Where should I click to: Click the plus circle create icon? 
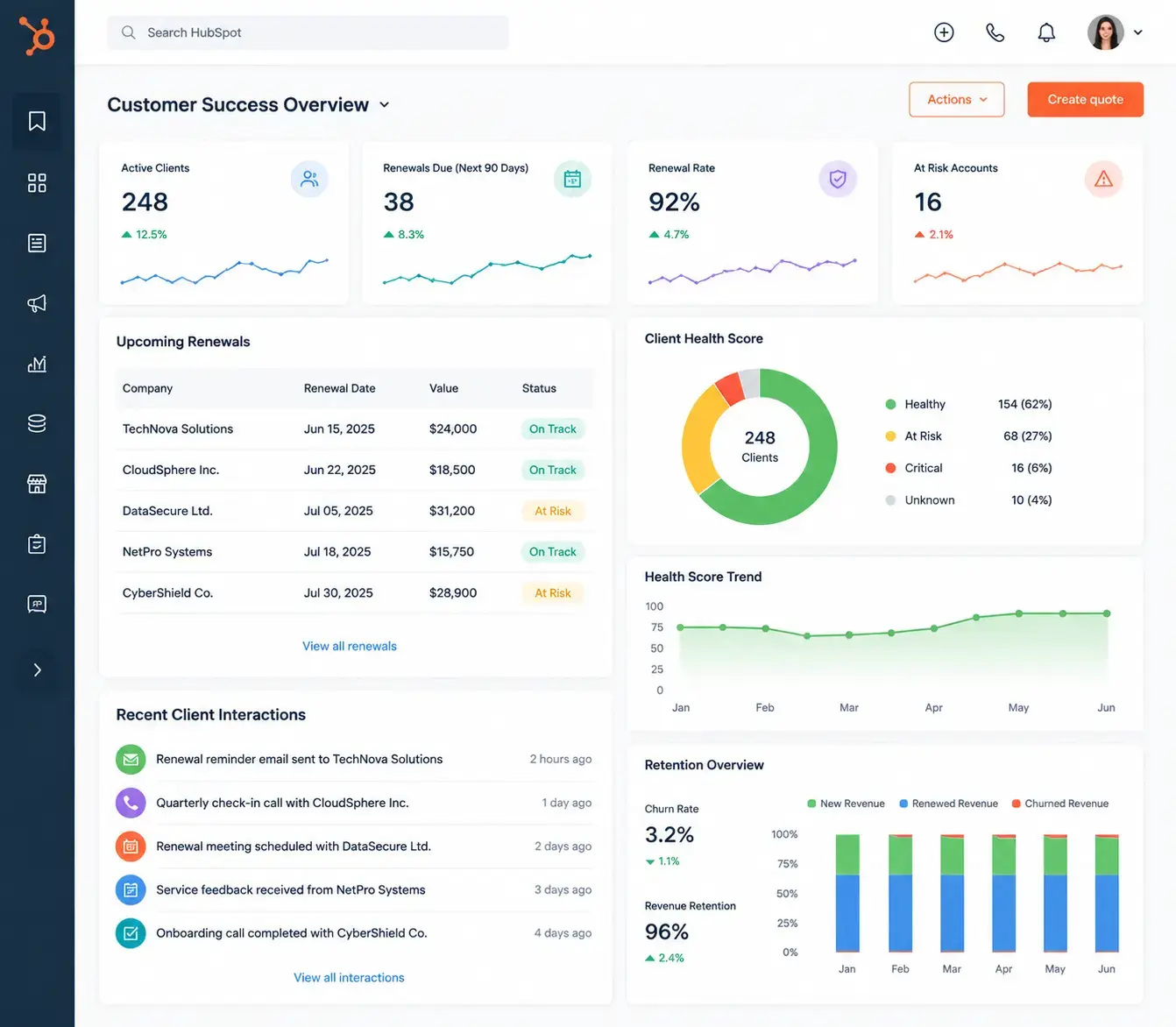[944, 32]
